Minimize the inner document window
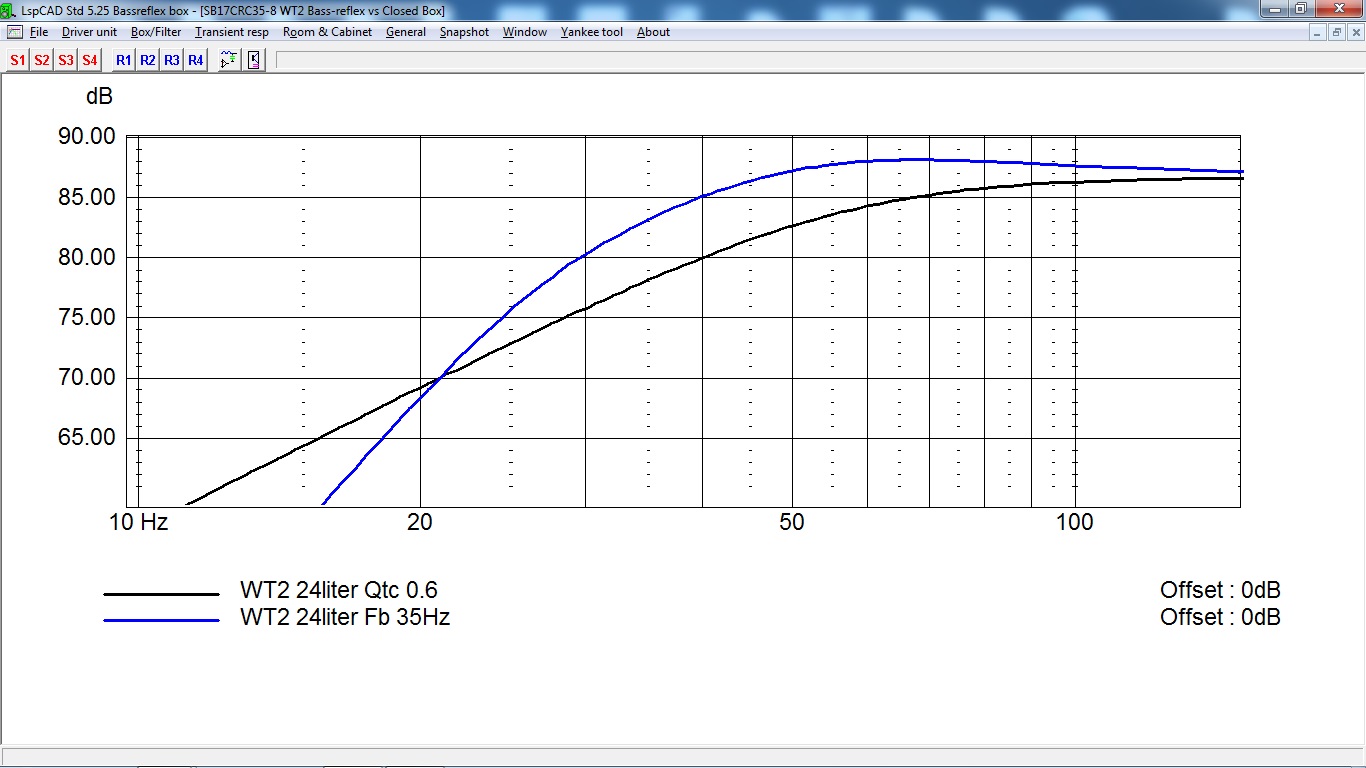 click(x=1319, y=32)
